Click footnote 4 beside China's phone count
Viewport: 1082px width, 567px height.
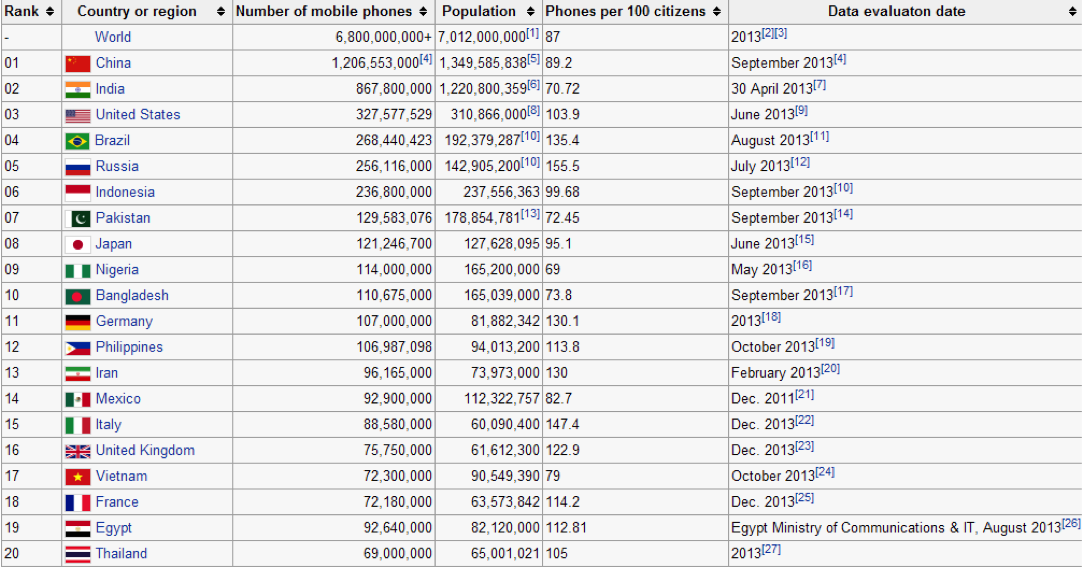click(426, 59)
